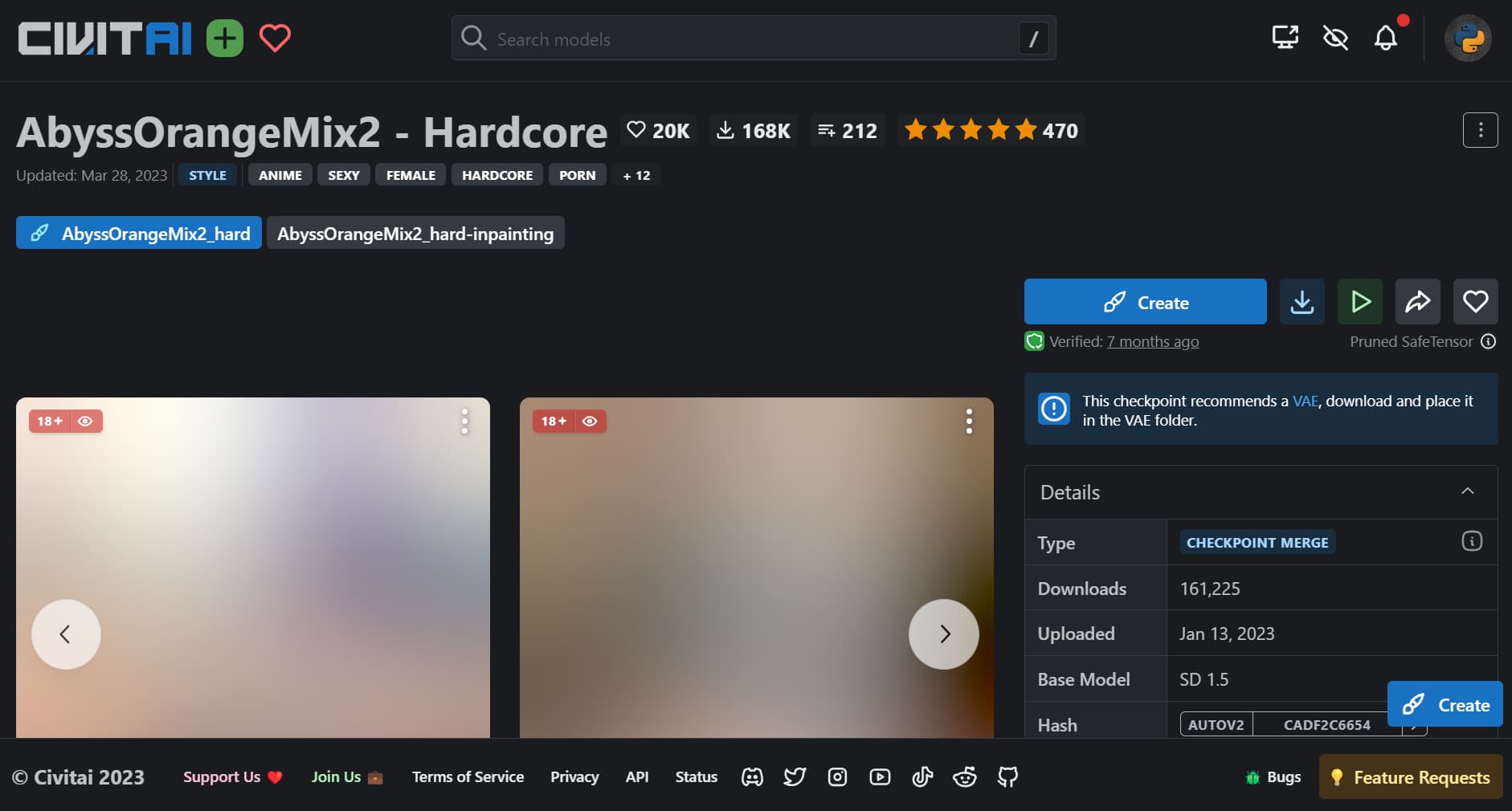Open the user profile avatar menu
The image size is (1512, 811).
tap(1468, 38)
